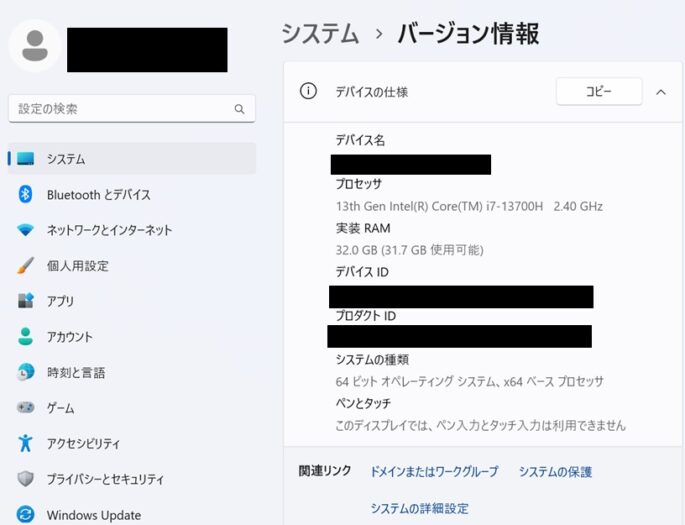
Task: Click the プロダクト ID label
Action: coord(366,315)
